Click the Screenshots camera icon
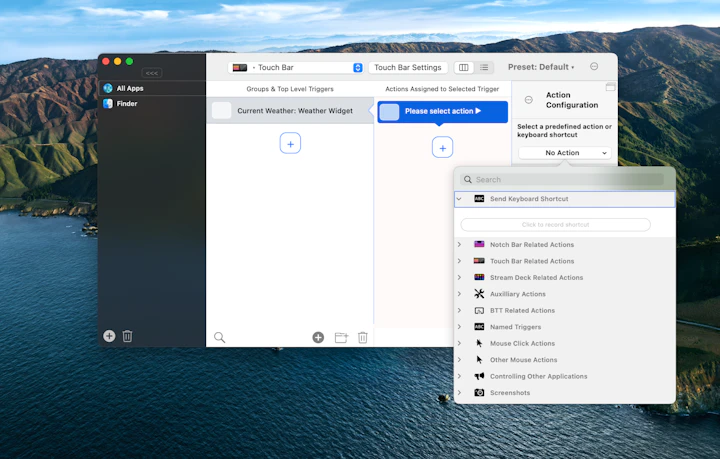This screenshot has width=720, height=459. [x=479, y=393]
